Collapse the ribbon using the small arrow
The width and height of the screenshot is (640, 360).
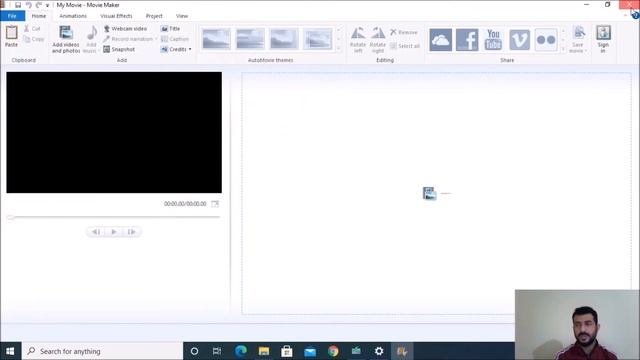(x=626, y=16)
